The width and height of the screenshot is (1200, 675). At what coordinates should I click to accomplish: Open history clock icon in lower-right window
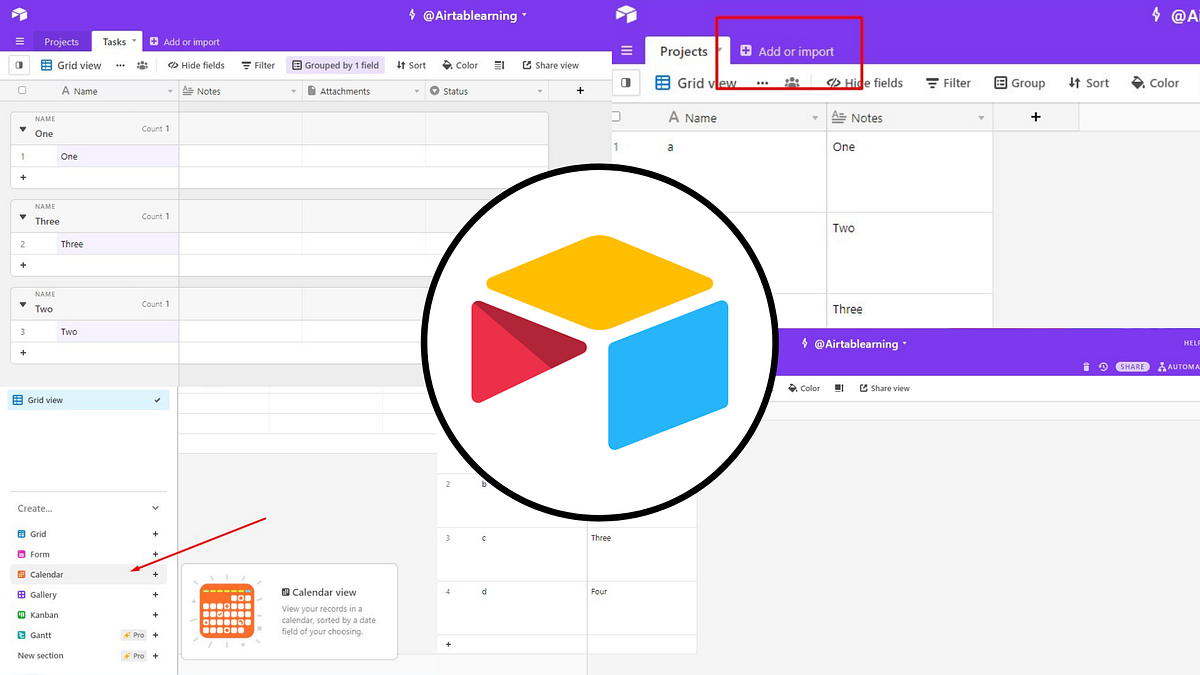[x=1103, y=367]
